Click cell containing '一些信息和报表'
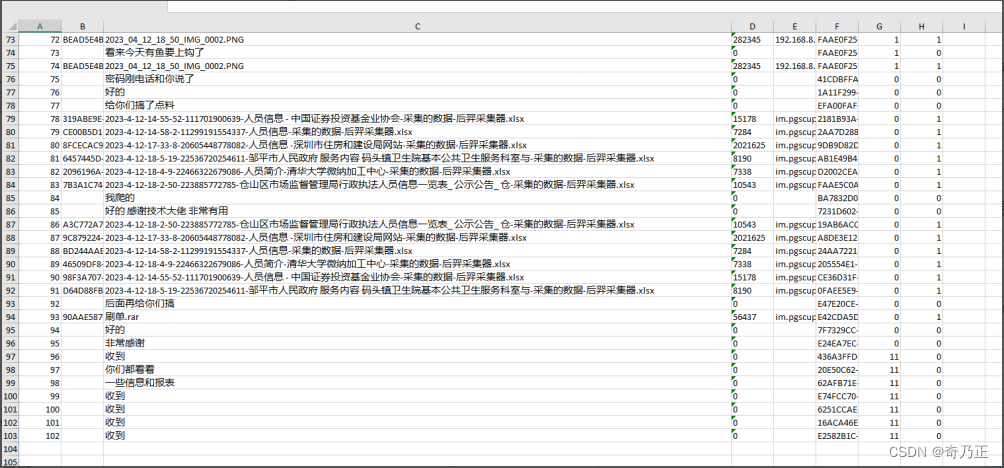1004x468 pixels. click(417, 383)
